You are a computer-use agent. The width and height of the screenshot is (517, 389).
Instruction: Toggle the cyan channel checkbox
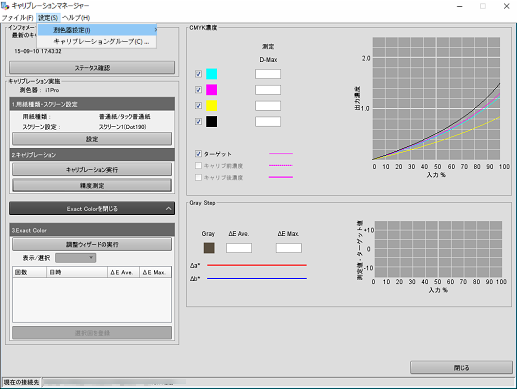click(198, 74)
